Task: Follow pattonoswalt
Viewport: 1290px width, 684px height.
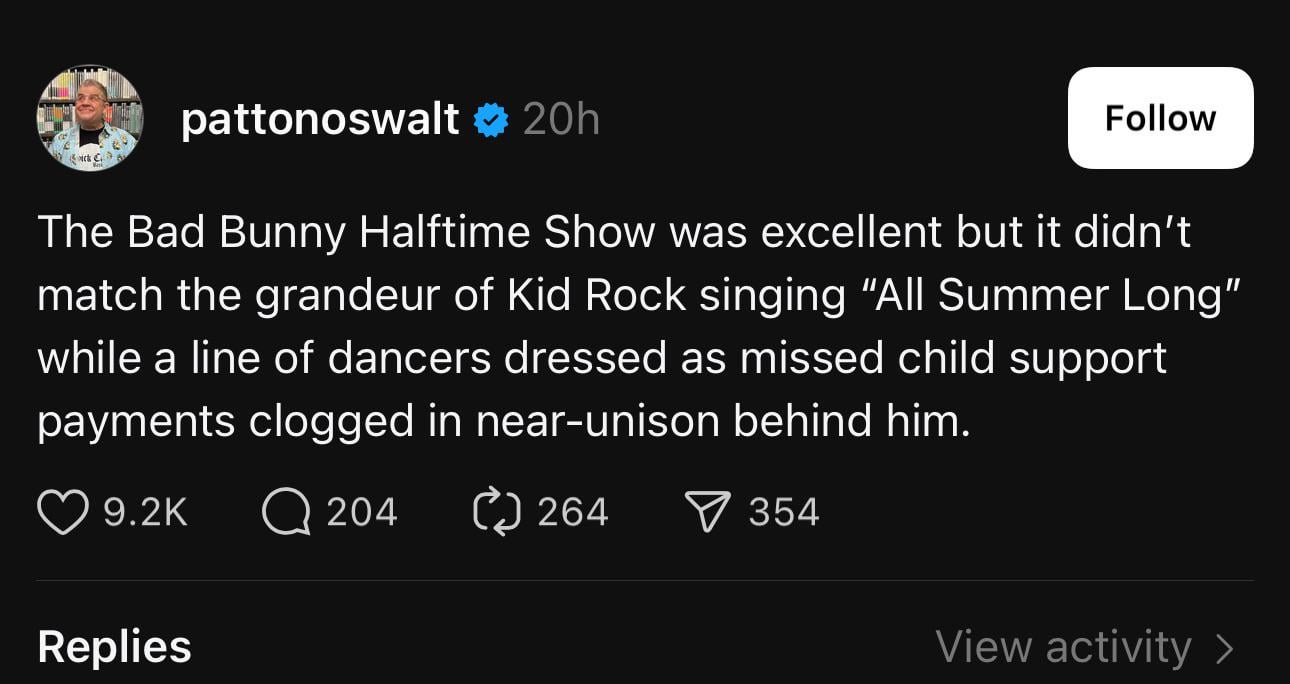Action: tap(1160, 118)
